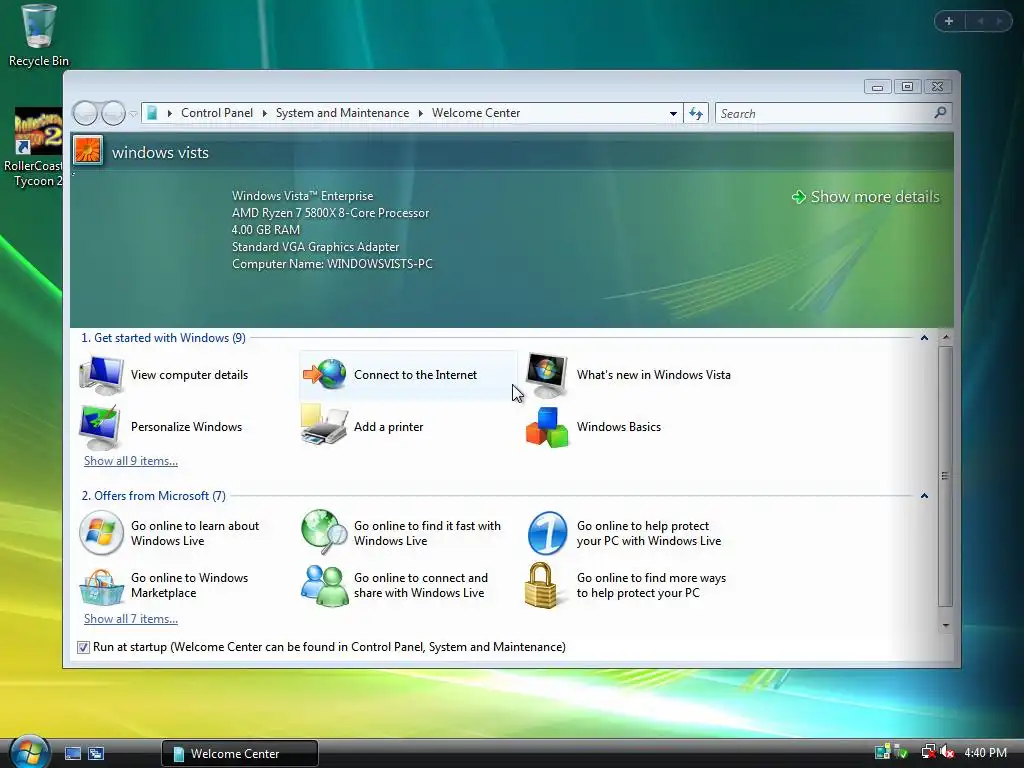
Task: Click the Windows Live protect PC icon
Action: 547,533
